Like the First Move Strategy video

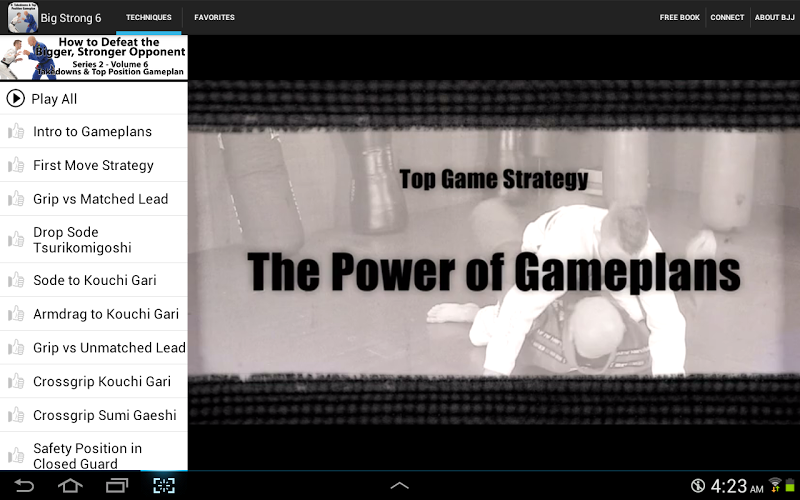pos(16,165)
